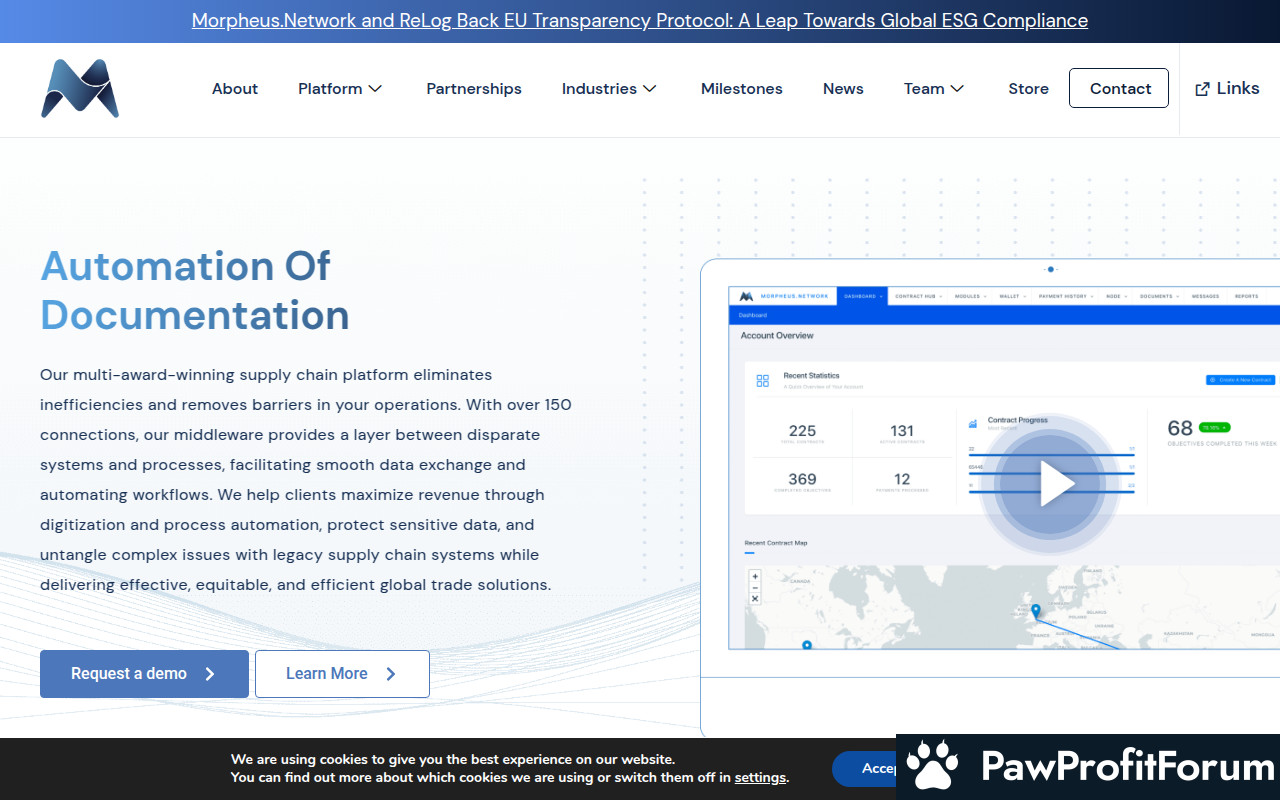Image resolution: width=1280 pixels, height=800 pixels.
Task: Open the News page
Action: point(843,89)
